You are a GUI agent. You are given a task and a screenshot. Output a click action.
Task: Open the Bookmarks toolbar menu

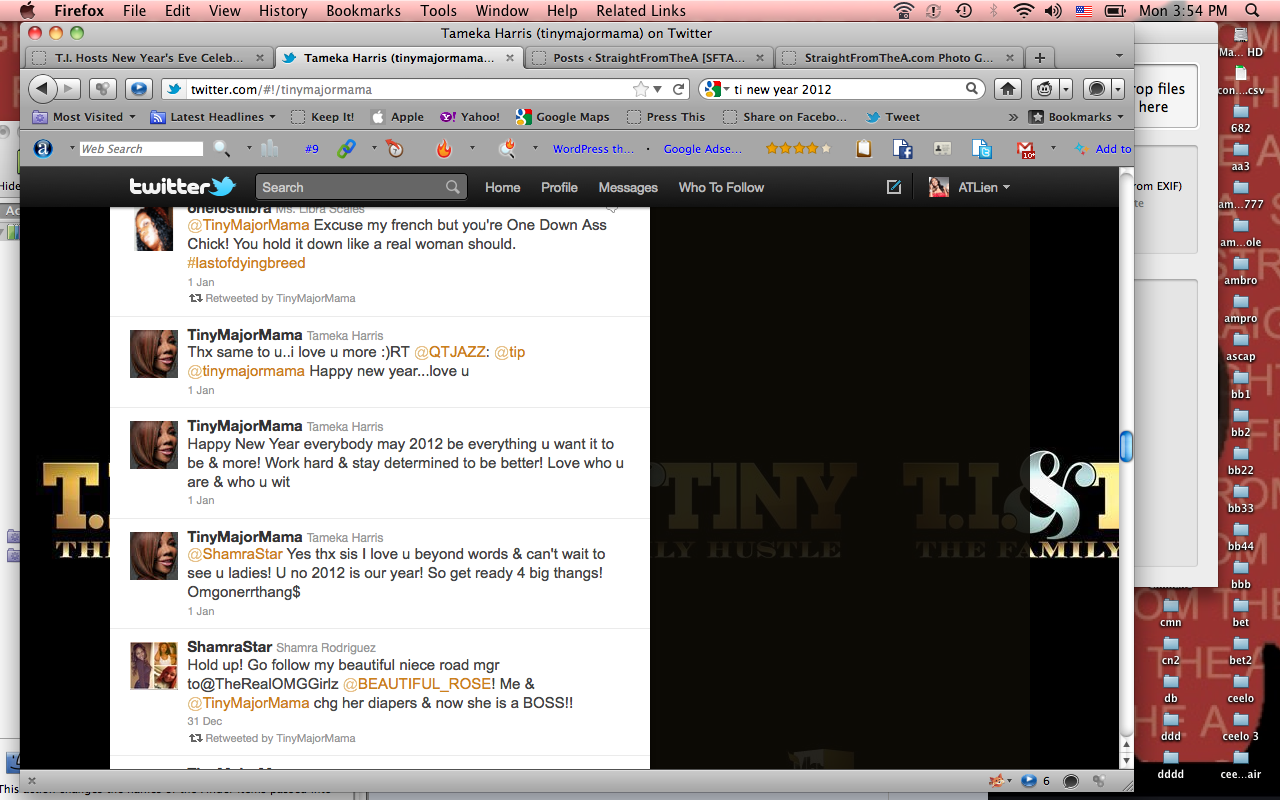(x=1078, y=117)
